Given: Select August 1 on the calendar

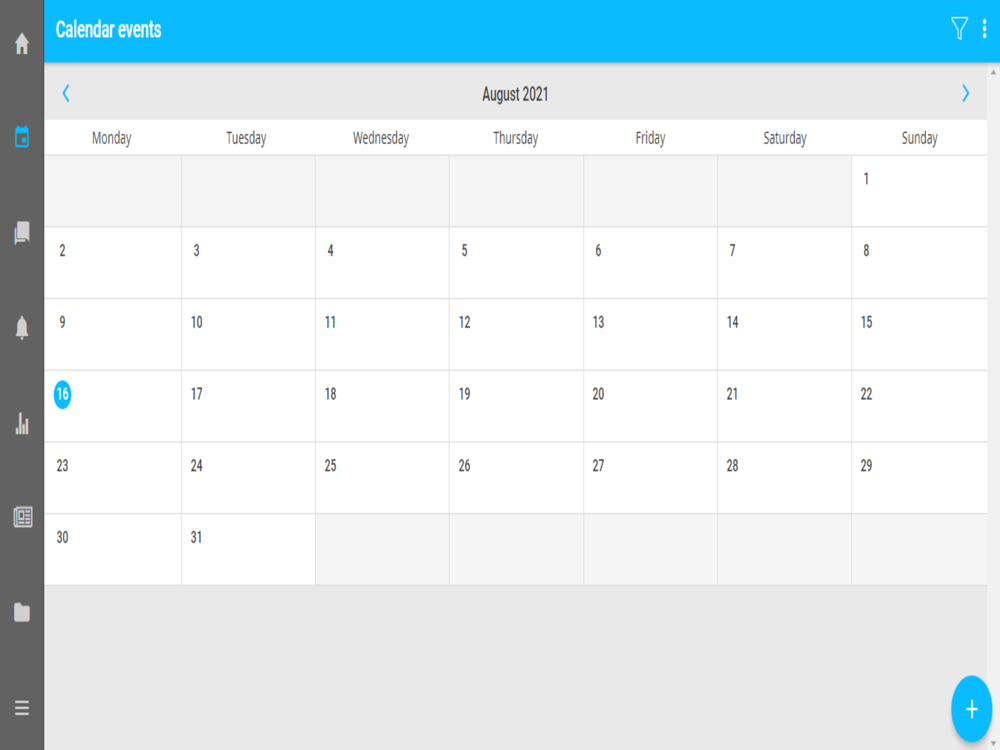Looking at the screenshot, I should point(919,191).
